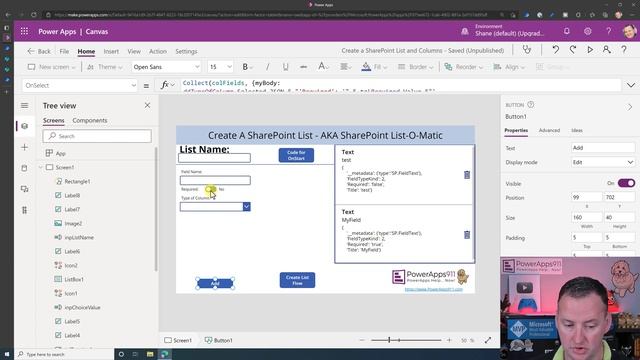Preview the app with the play icon

click(x=590, y=50)
